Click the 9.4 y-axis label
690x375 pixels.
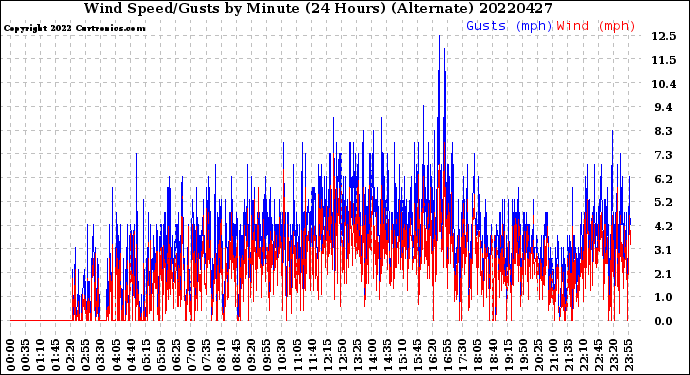[664, 107]
